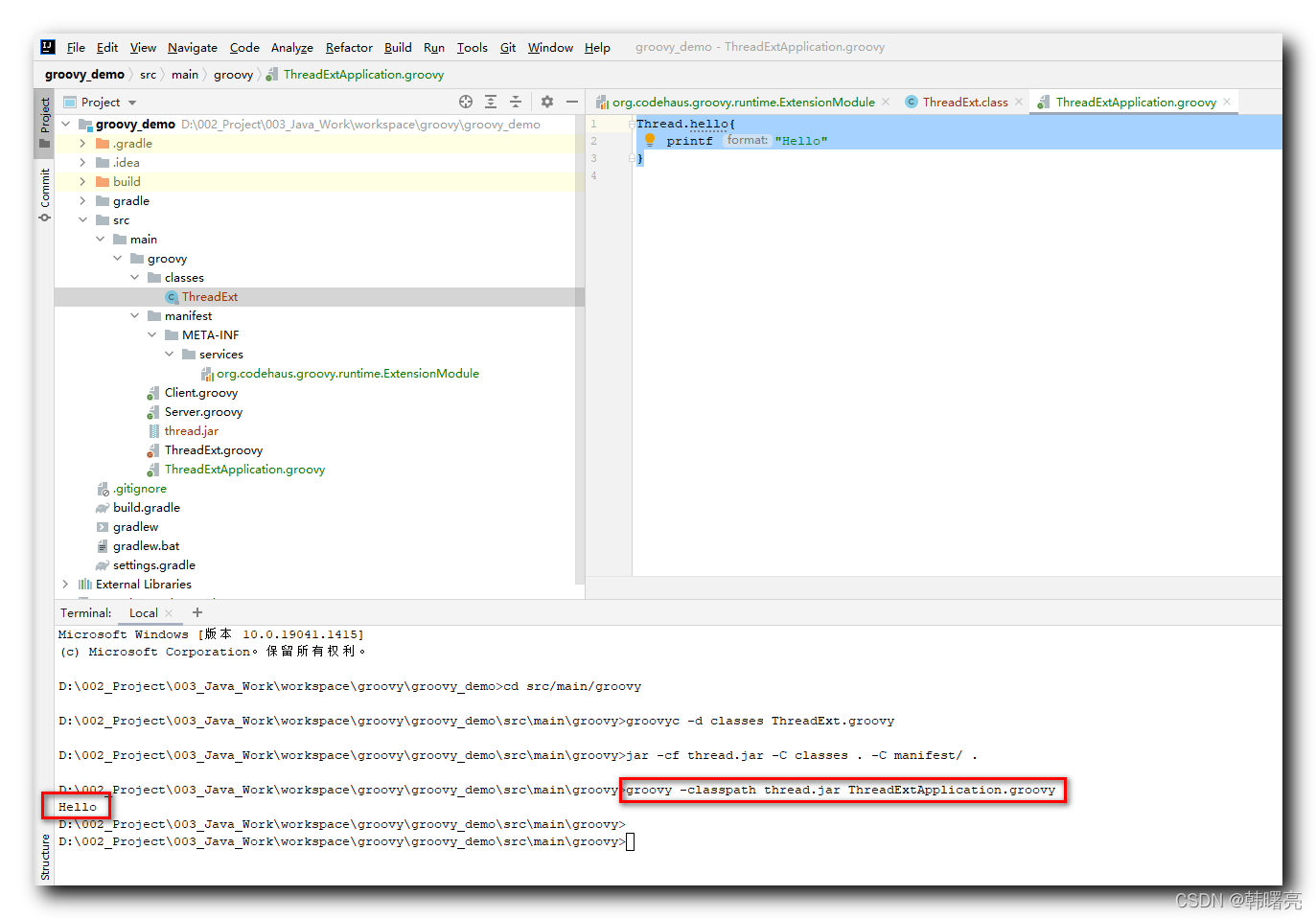The height and width of the screenshot is (919, 1316).
Task: Add a new terminal tab with plus icon
Action: [197, 612]
